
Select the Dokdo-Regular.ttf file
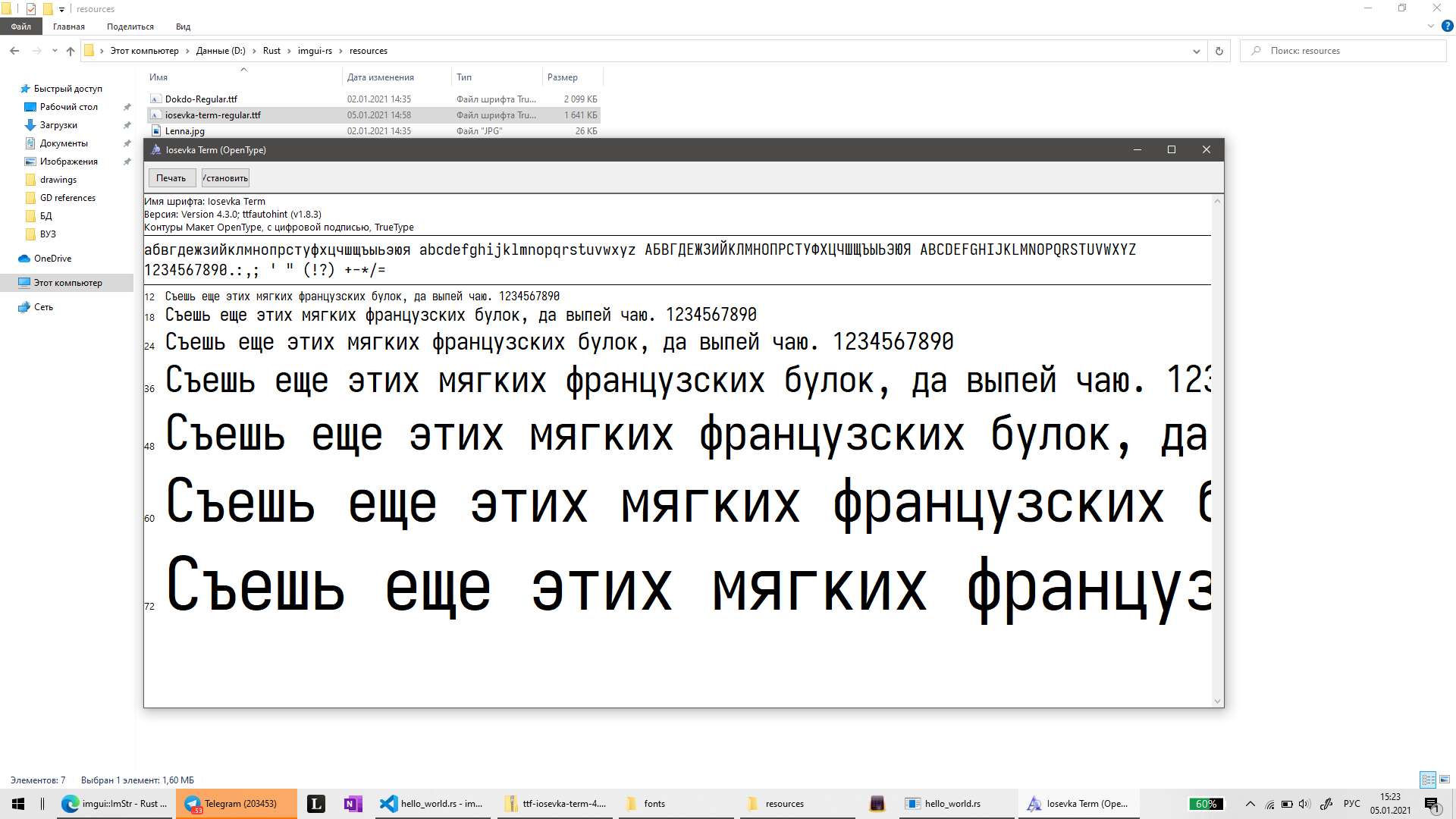point(201,99)
